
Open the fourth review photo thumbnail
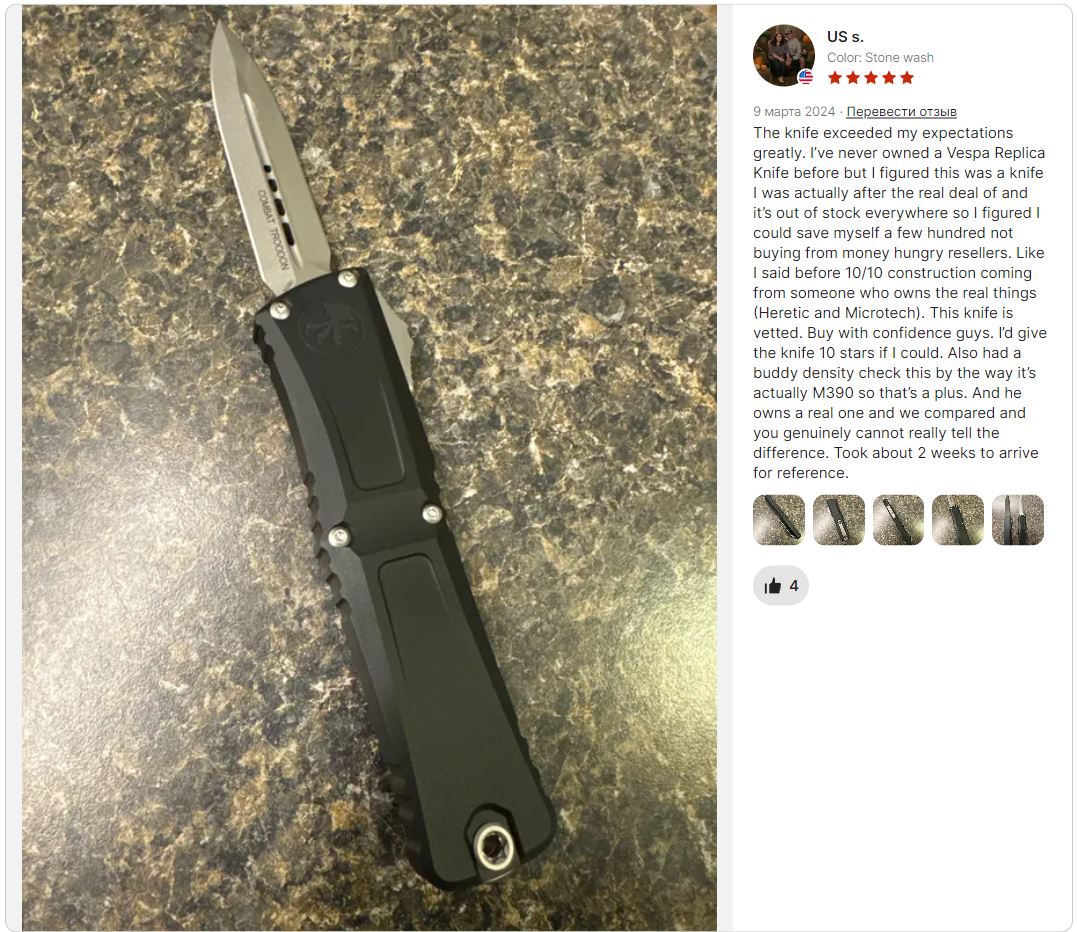(x=958, y=520)
